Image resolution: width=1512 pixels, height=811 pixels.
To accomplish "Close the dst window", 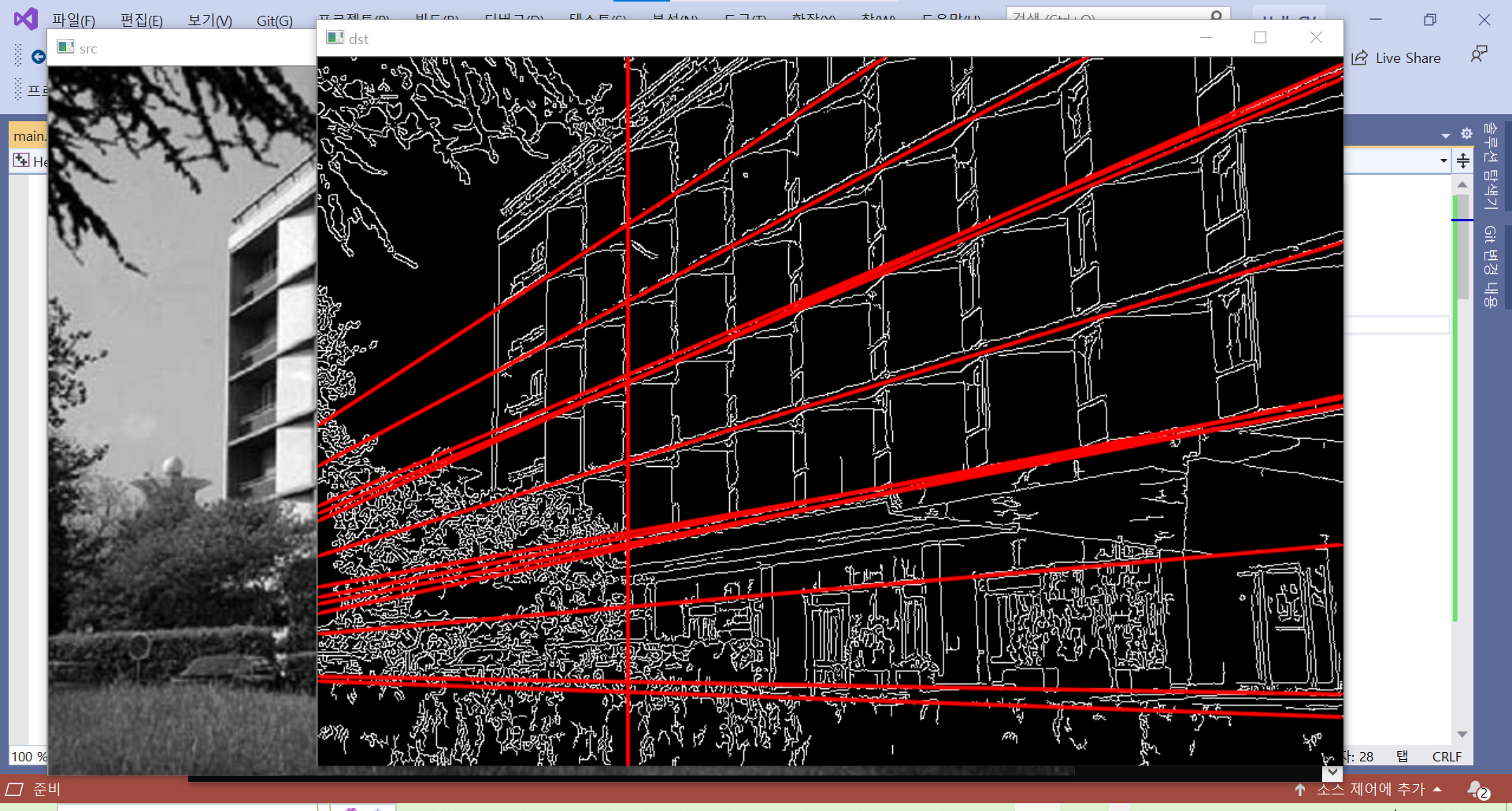I will click(x=1316, y=38).
